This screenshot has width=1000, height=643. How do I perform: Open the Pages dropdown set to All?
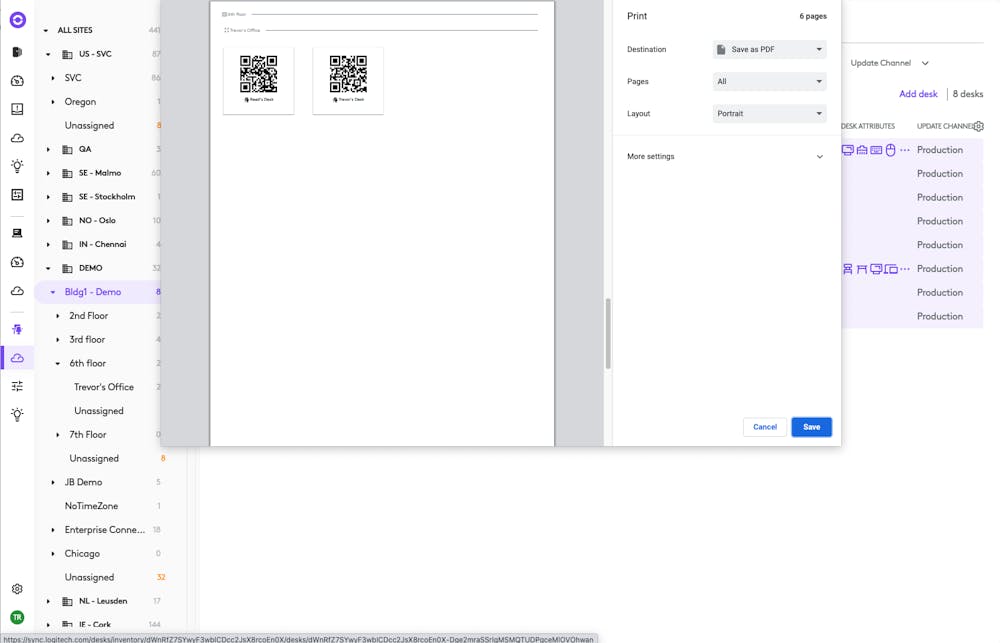768,81
